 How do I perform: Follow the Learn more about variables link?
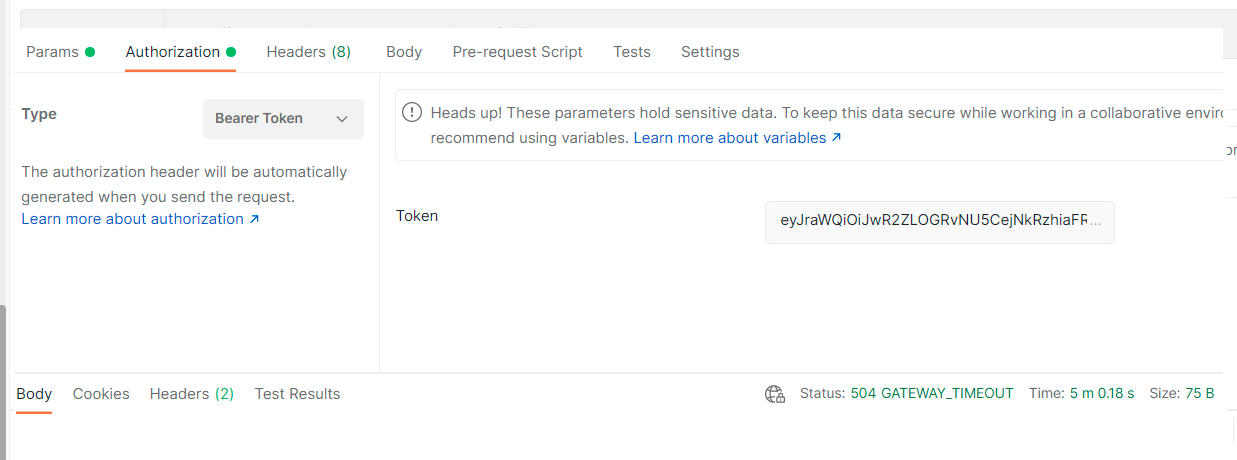coord(737,138)
